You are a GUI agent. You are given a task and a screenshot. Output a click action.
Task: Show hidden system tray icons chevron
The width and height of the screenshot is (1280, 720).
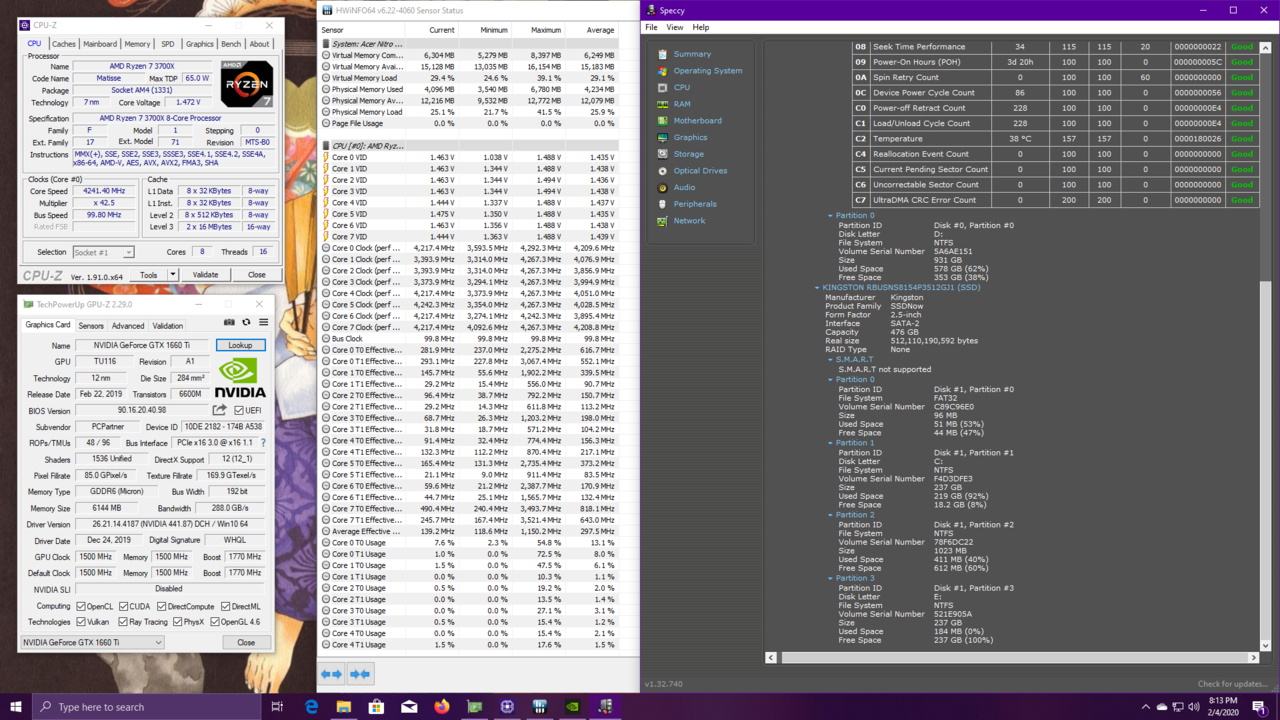1145,707
